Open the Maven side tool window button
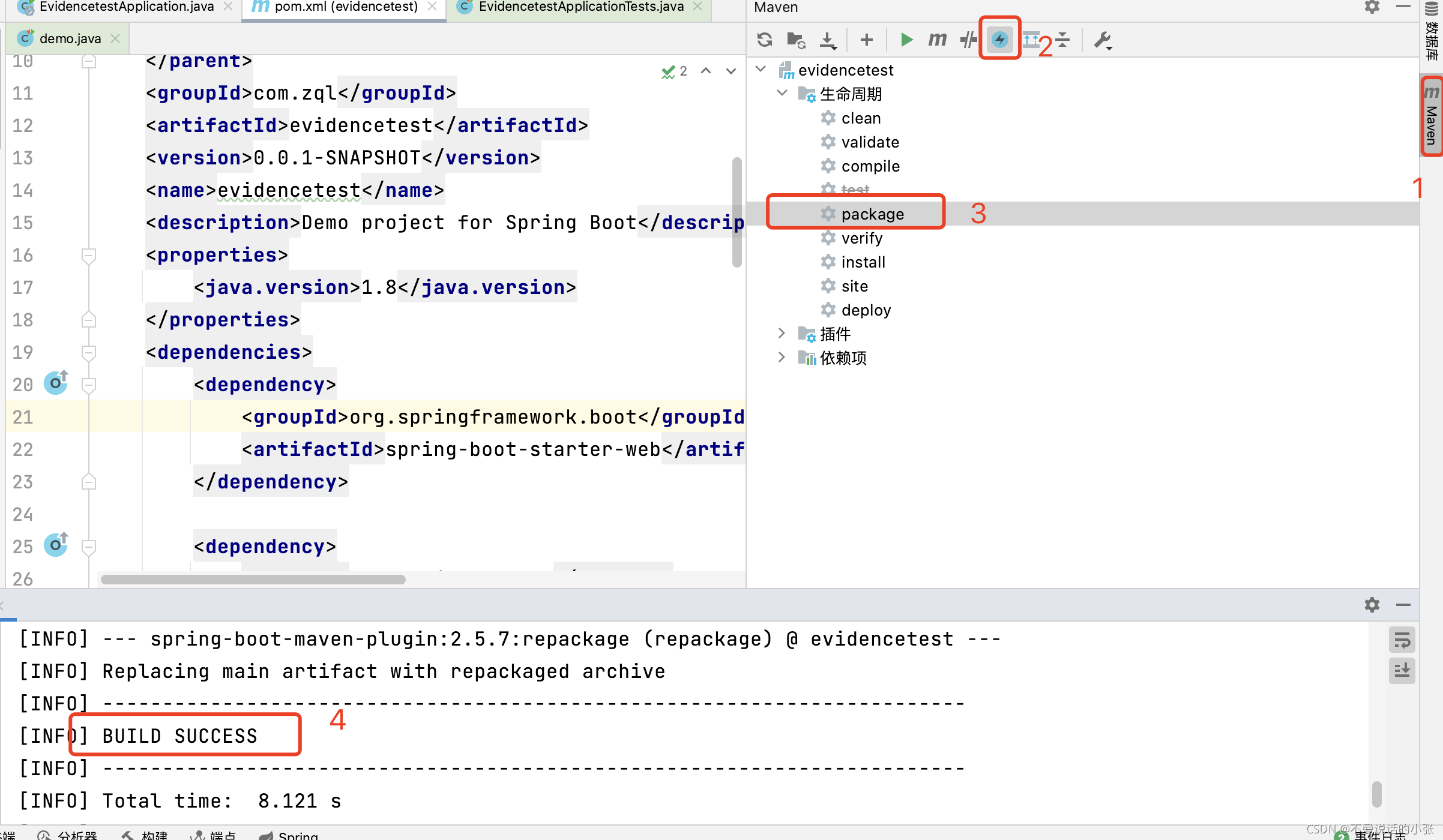 point(1432,117)
